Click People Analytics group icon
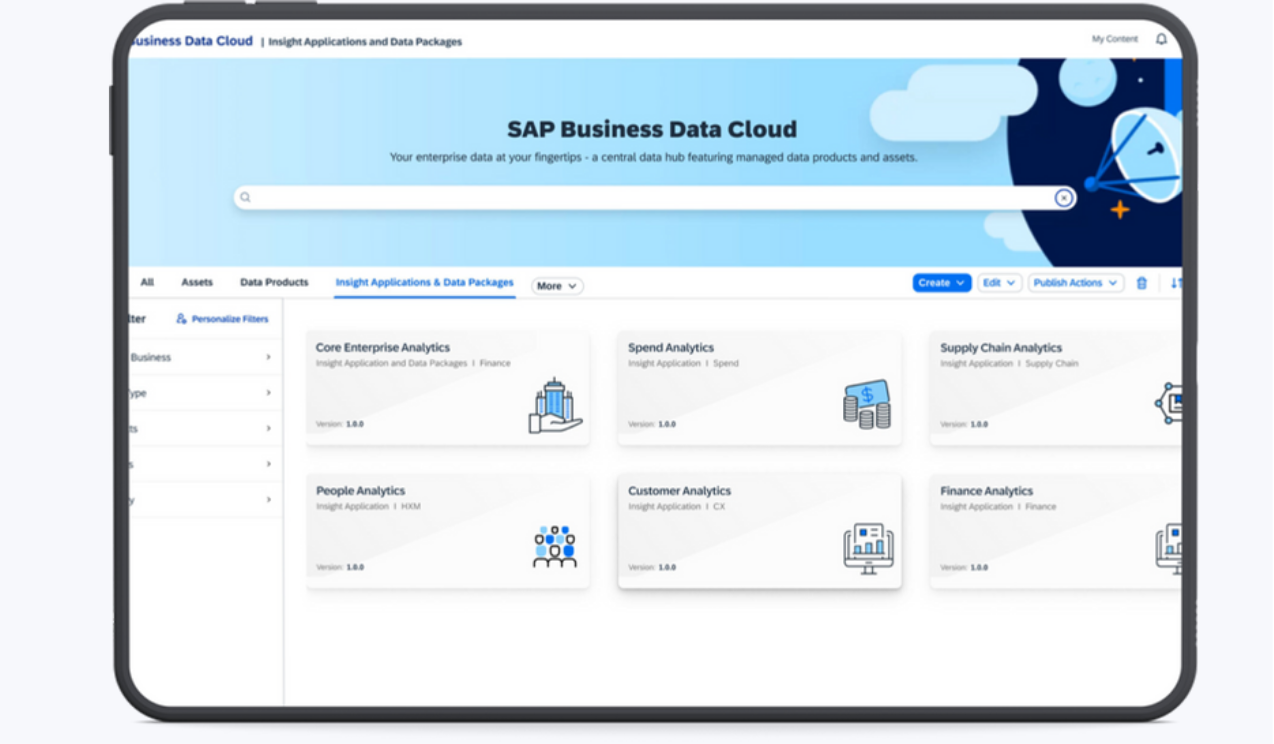Viewport: 1274px width, 744px height. [555, 547]
